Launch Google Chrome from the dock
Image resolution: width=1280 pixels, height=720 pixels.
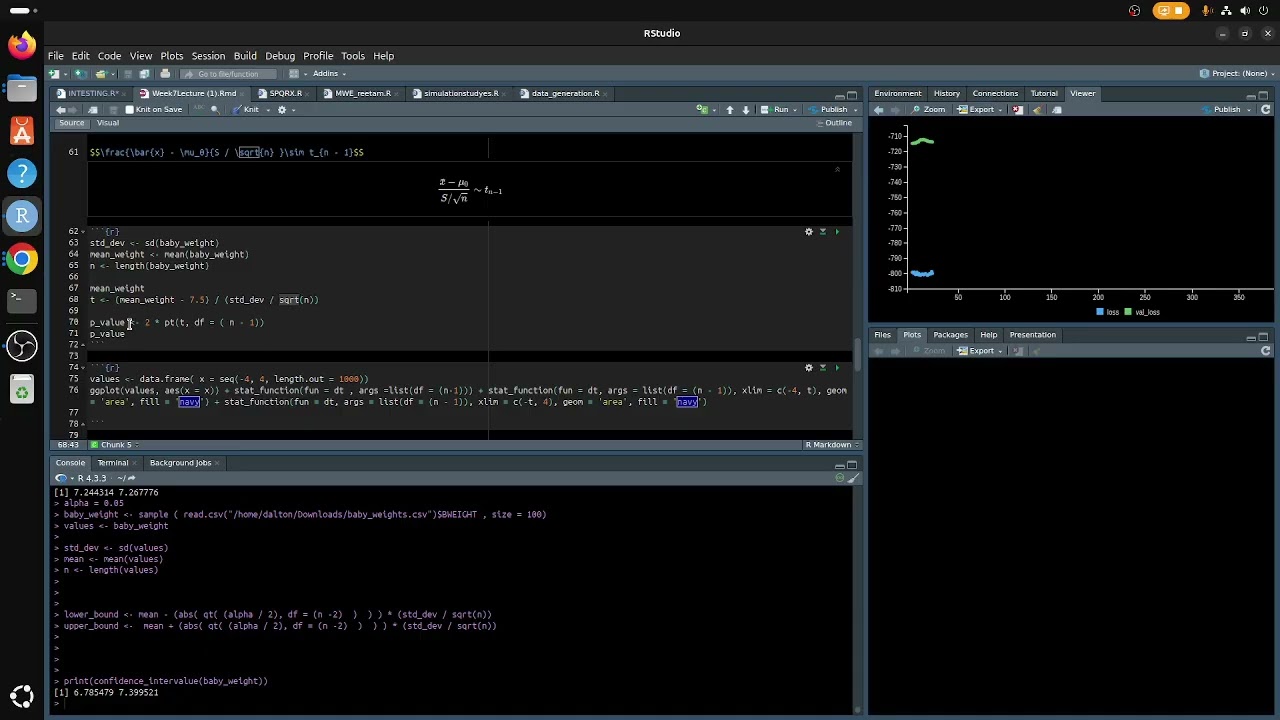[22, 260]
